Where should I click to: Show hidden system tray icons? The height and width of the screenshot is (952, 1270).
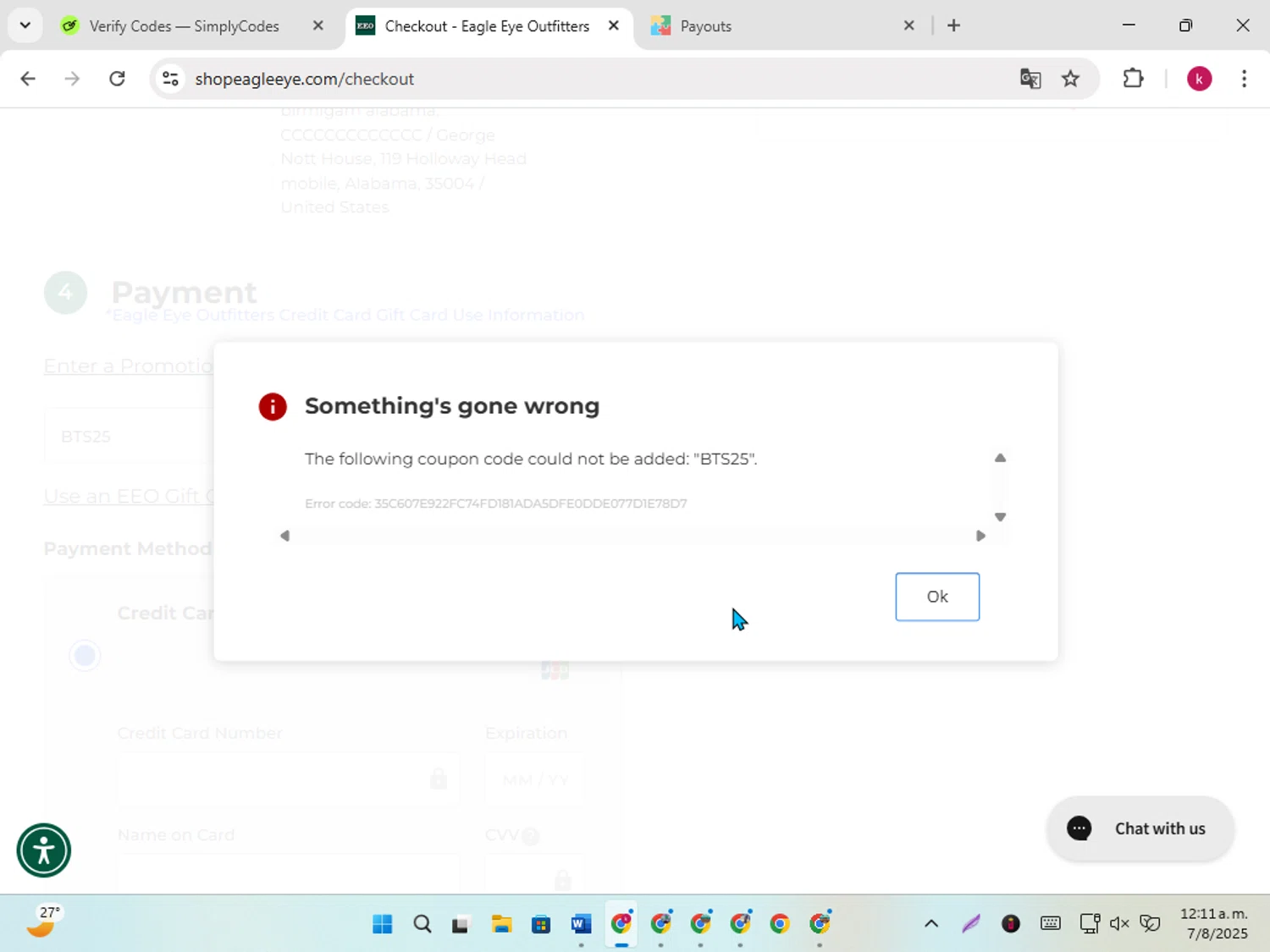(931, 924)
